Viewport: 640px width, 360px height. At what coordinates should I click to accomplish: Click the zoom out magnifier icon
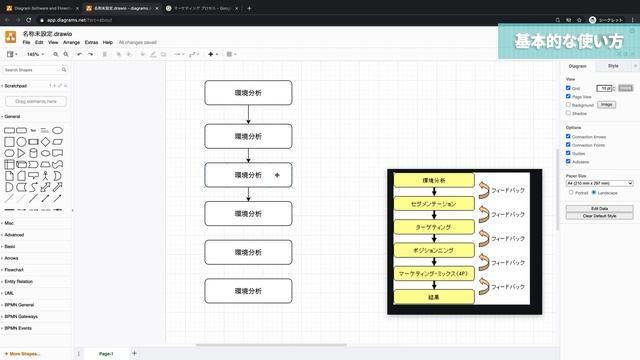coord(66,54)
